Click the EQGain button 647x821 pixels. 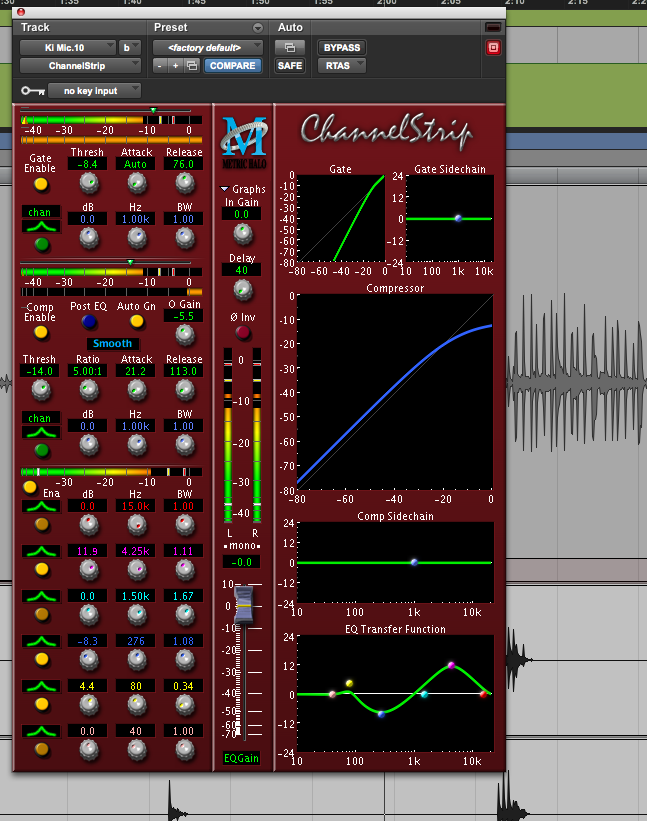tap(241, 758)
